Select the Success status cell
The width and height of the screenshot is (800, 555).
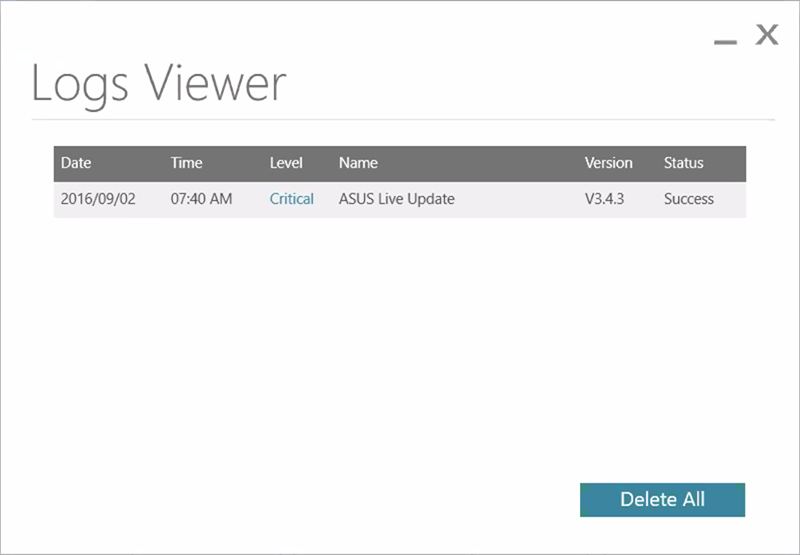688,198
